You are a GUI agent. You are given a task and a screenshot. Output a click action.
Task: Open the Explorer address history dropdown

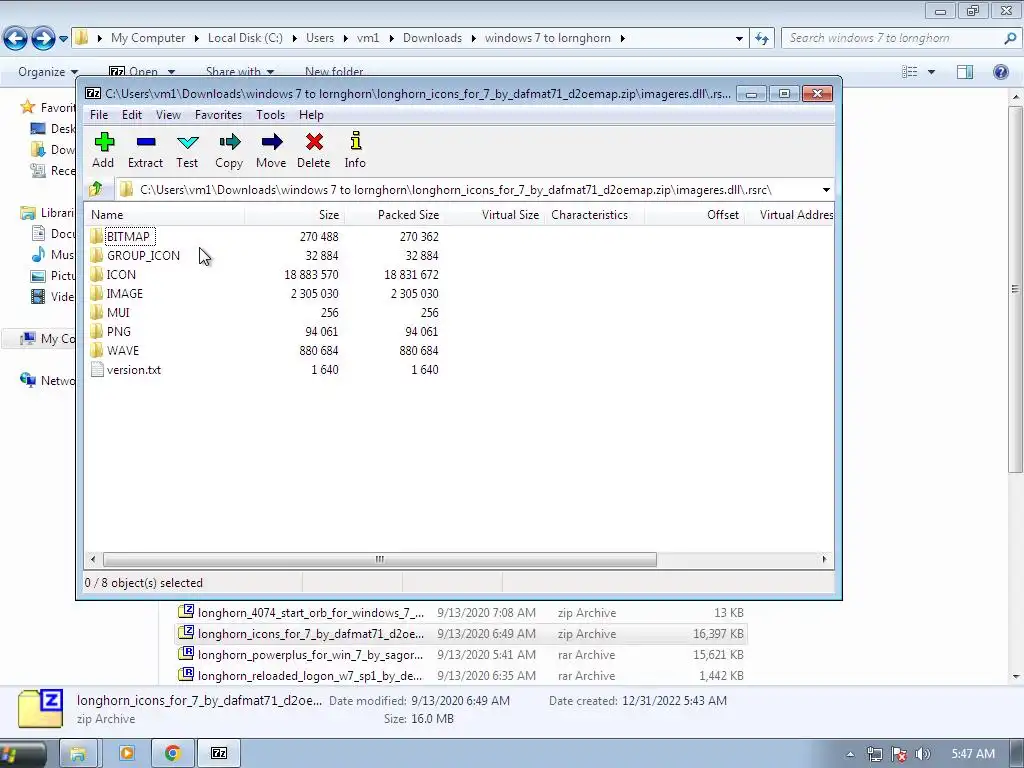point(739,39)
